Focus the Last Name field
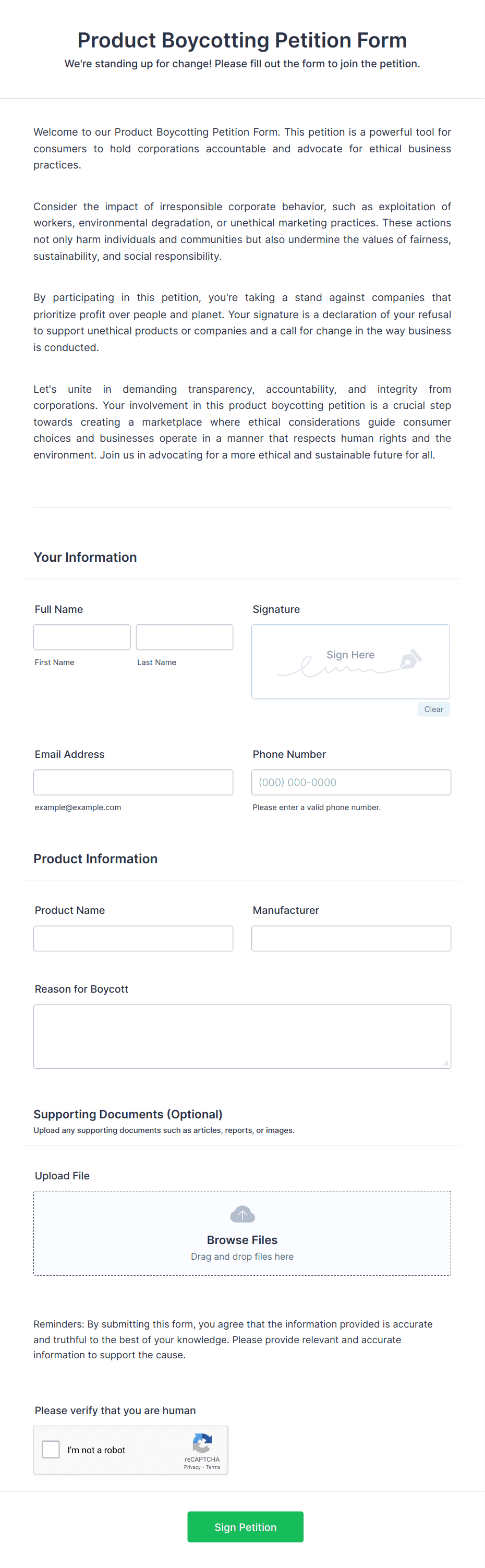The height and width of the screenshot is (1568, 485). click(x=185, y=637)
